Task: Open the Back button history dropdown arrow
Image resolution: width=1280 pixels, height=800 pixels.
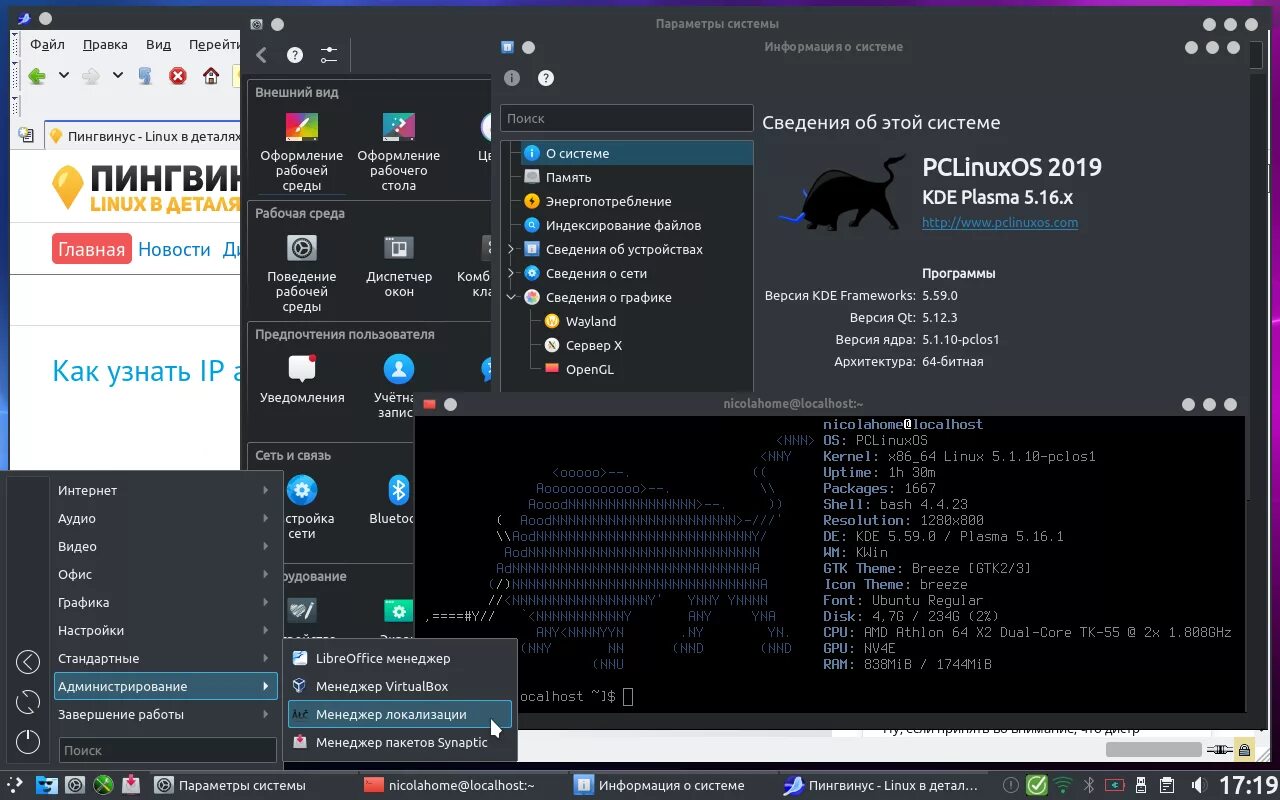Action: 63,76
